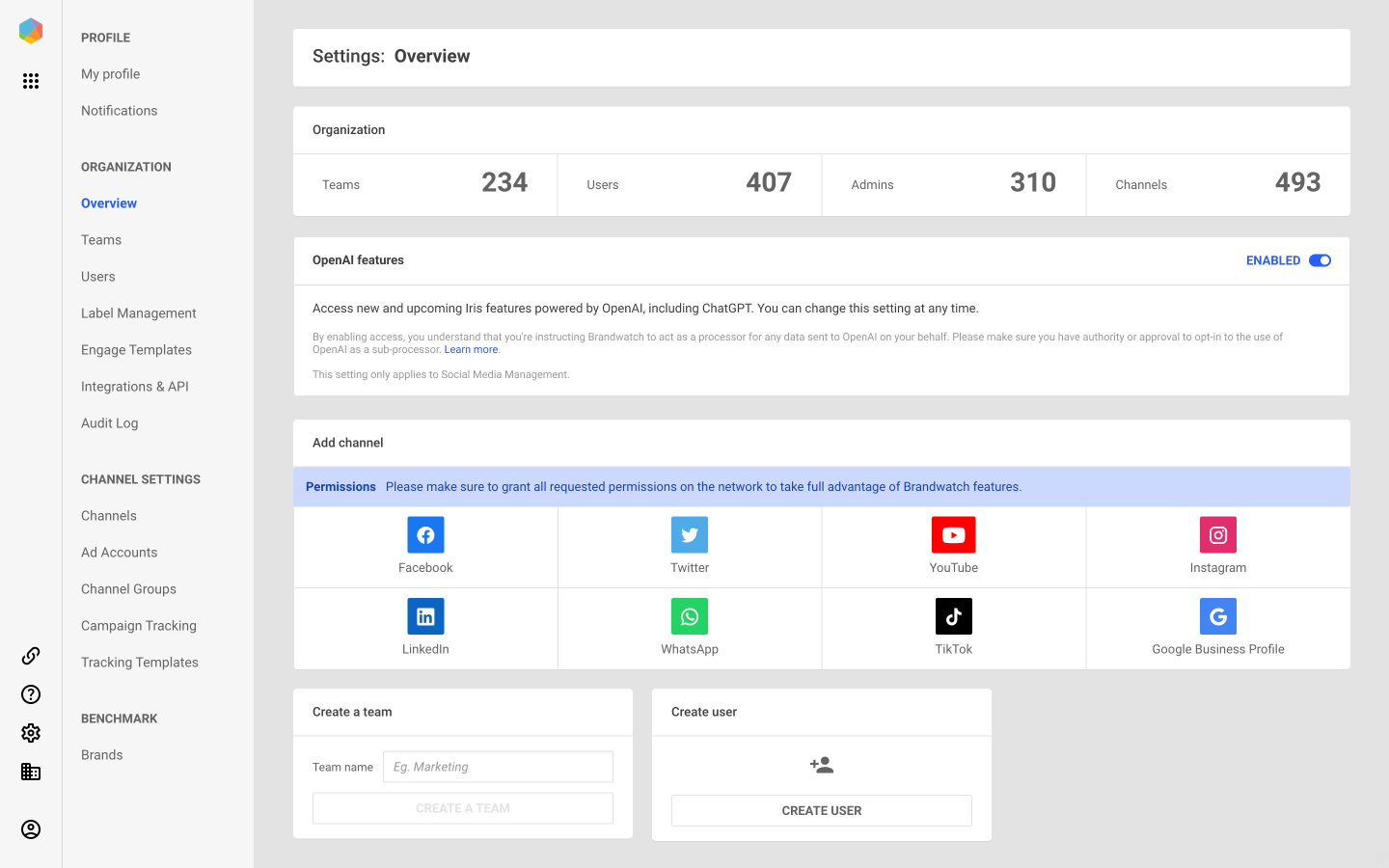Open My profile settings
Viewport: 1389px width, 868px height.
pos(110,74)
